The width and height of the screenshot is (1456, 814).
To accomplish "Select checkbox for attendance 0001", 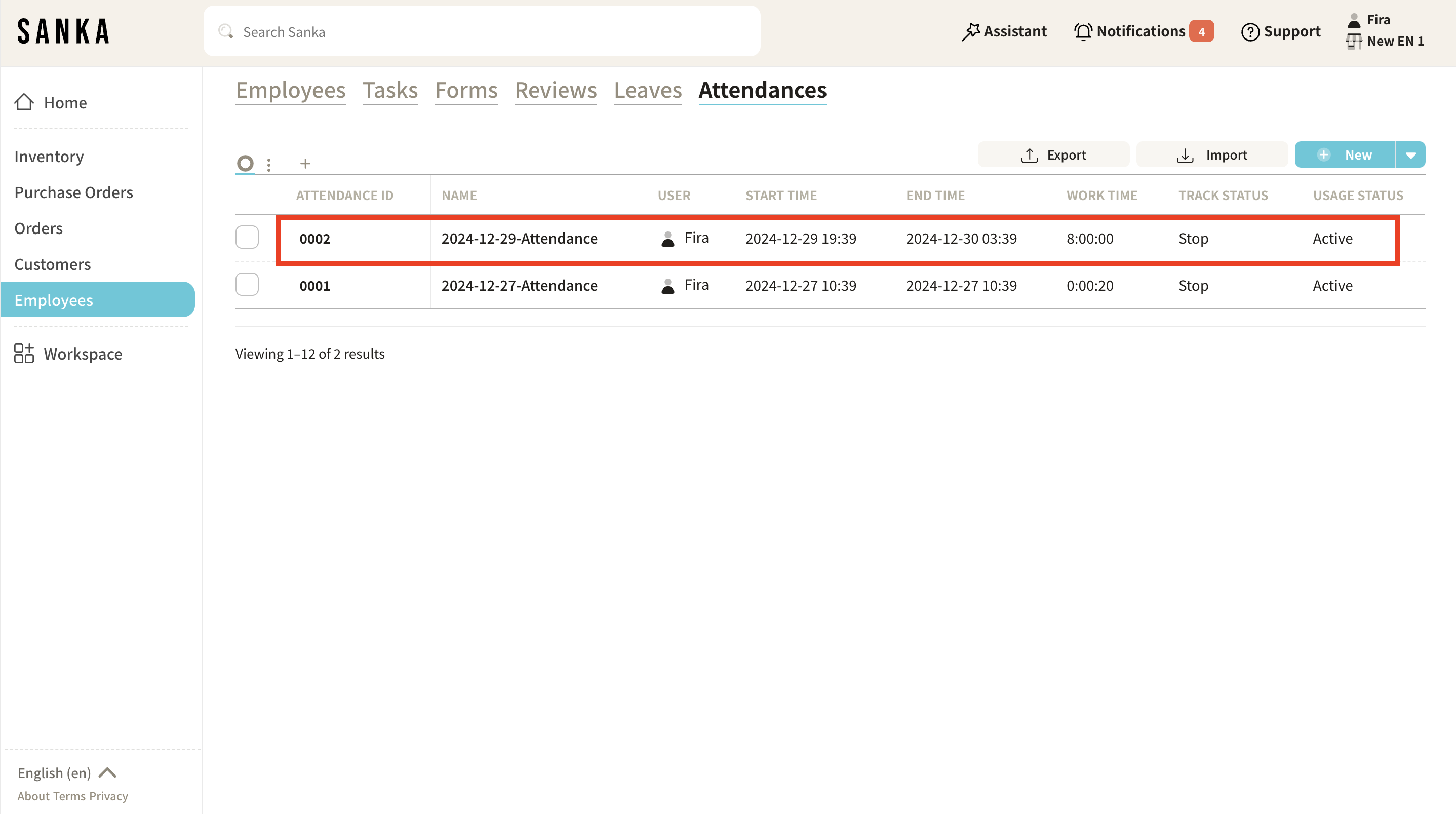I will (x=247, y=285).
